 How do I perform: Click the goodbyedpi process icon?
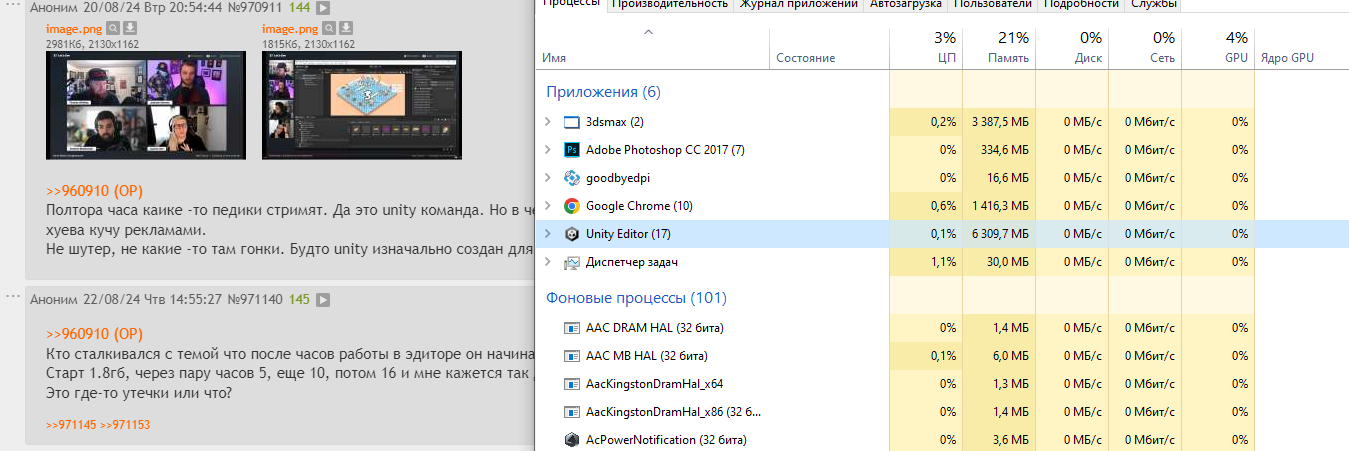[572, 178]
